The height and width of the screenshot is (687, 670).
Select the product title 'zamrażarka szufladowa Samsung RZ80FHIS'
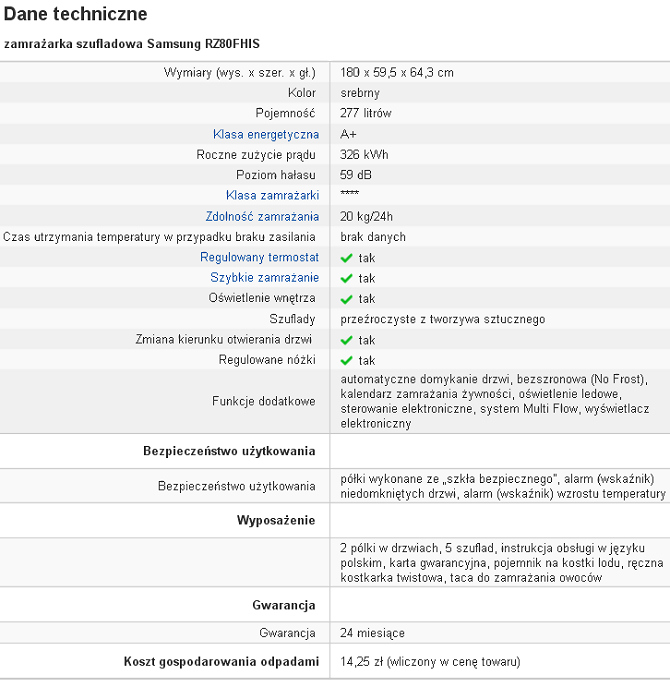pos(131,44)
